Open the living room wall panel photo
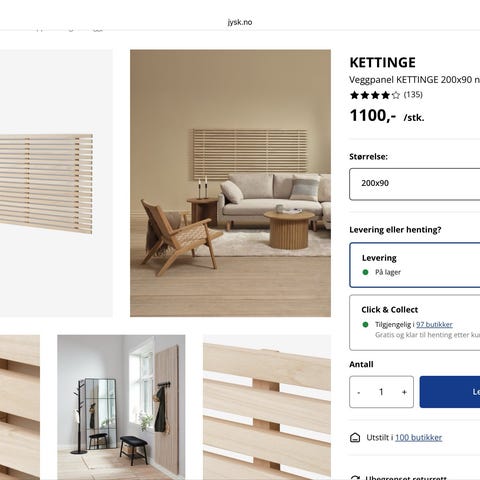 tap(230, 183)
